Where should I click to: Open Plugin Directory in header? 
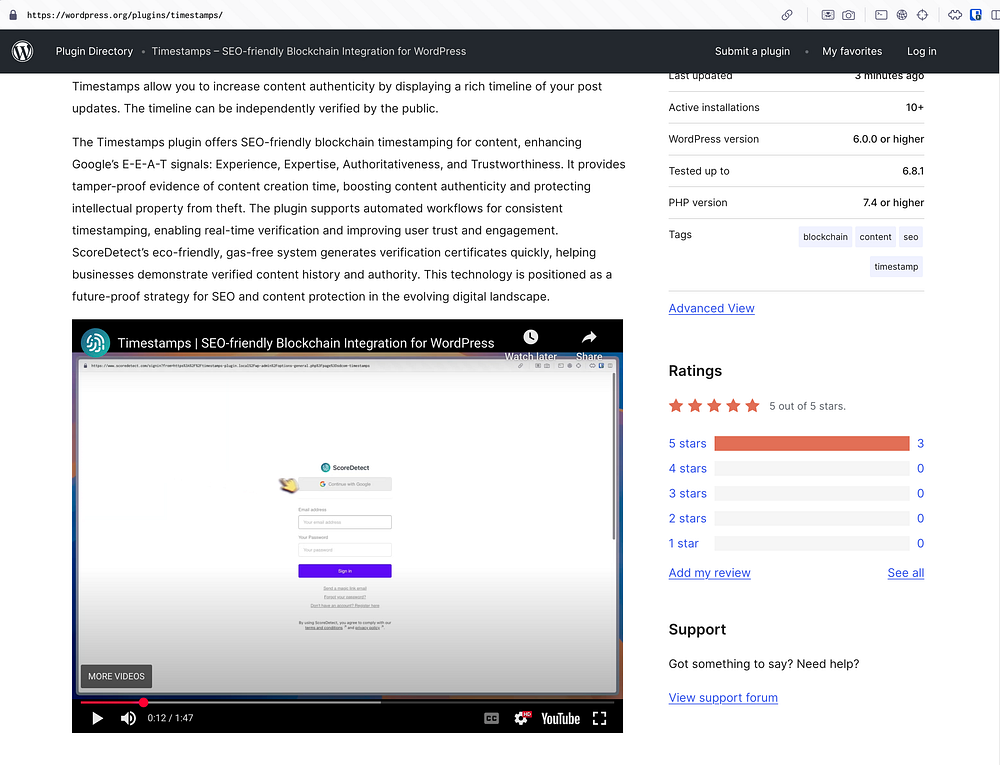coord(94,51)
